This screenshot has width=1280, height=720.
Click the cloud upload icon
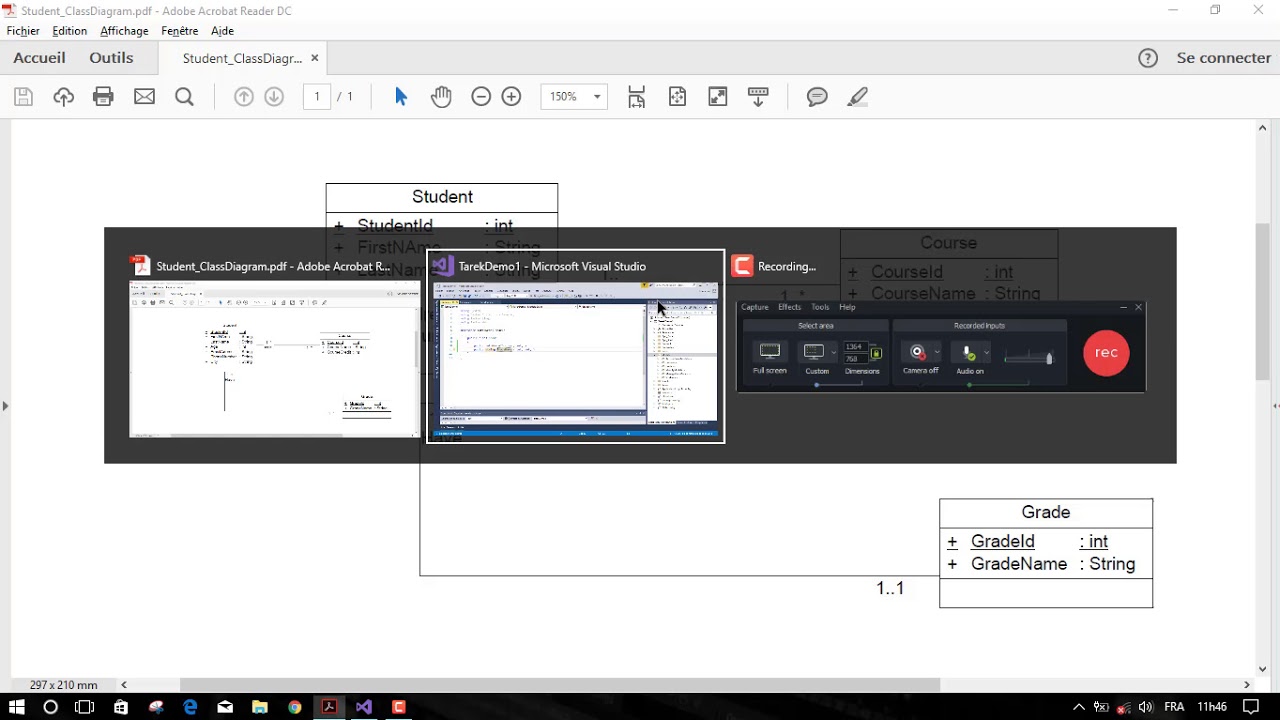pyautogui.click(x=64, y=97)
